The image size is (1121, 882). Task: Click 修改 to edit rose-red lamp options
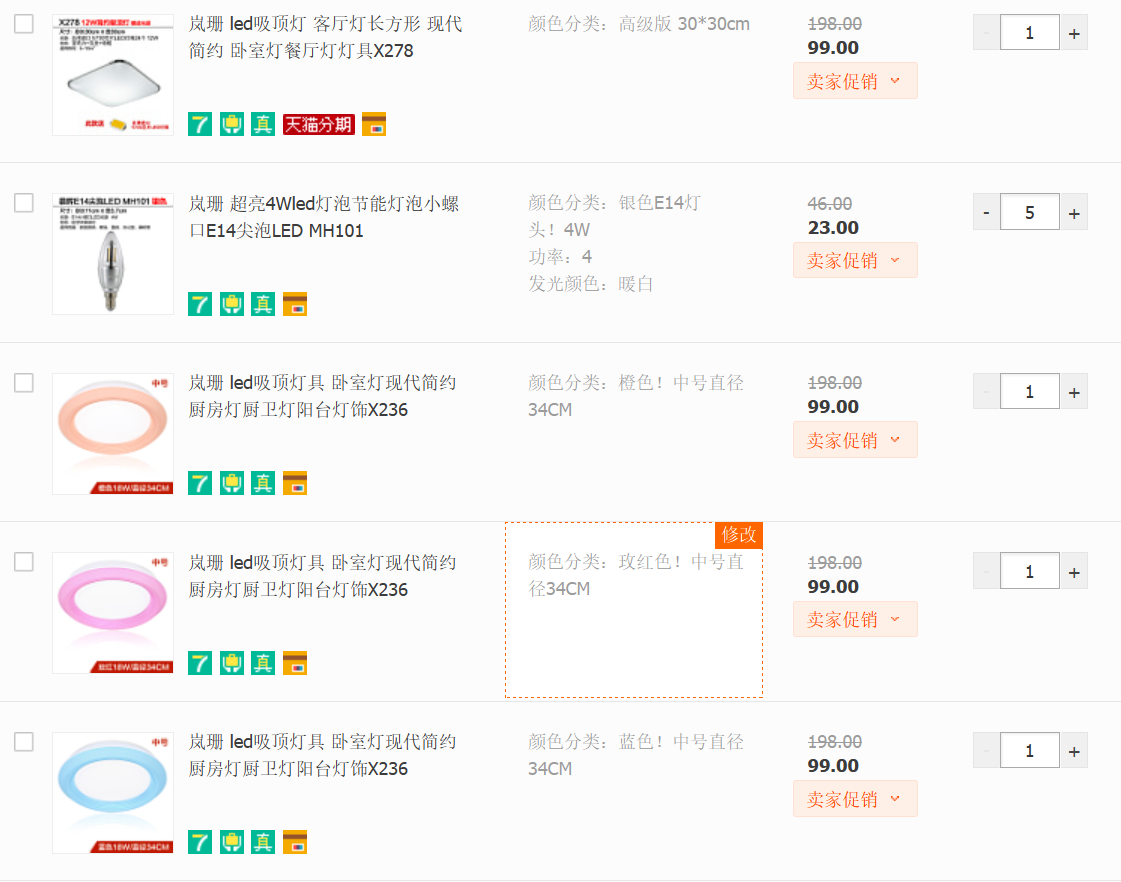coord(739,535)
